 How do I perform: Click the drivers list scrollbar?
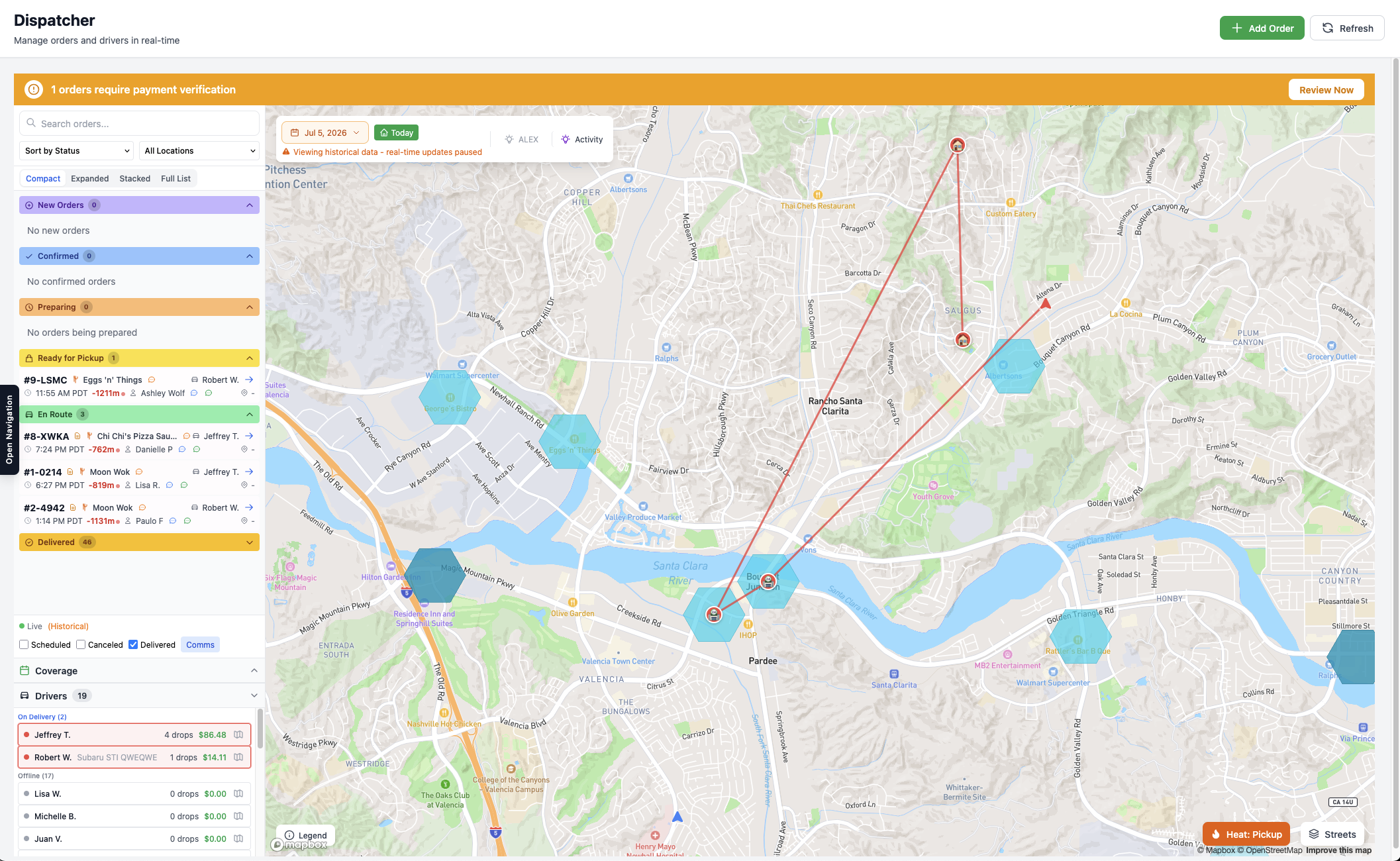pyautogui.click(x=260, y=729)
